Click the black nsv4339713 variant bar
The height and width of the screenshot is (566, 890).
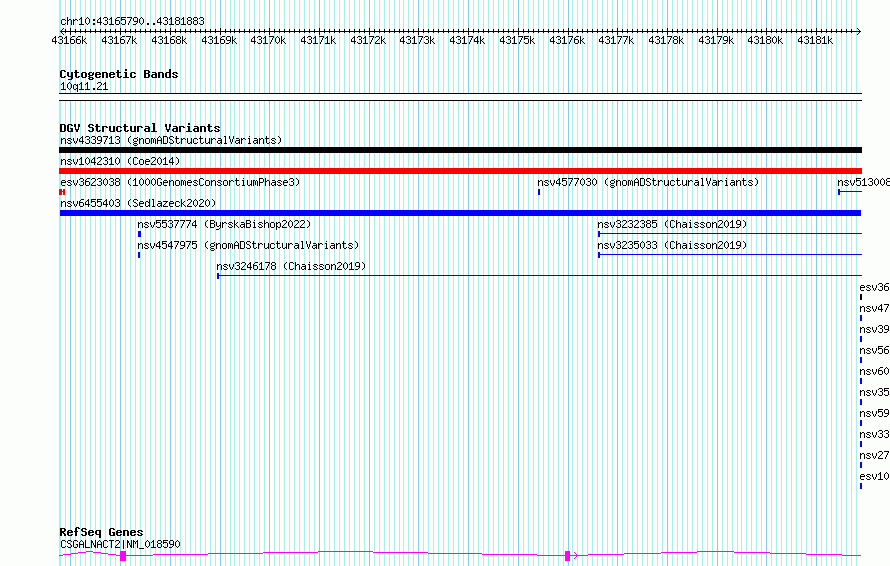(460, 150)
